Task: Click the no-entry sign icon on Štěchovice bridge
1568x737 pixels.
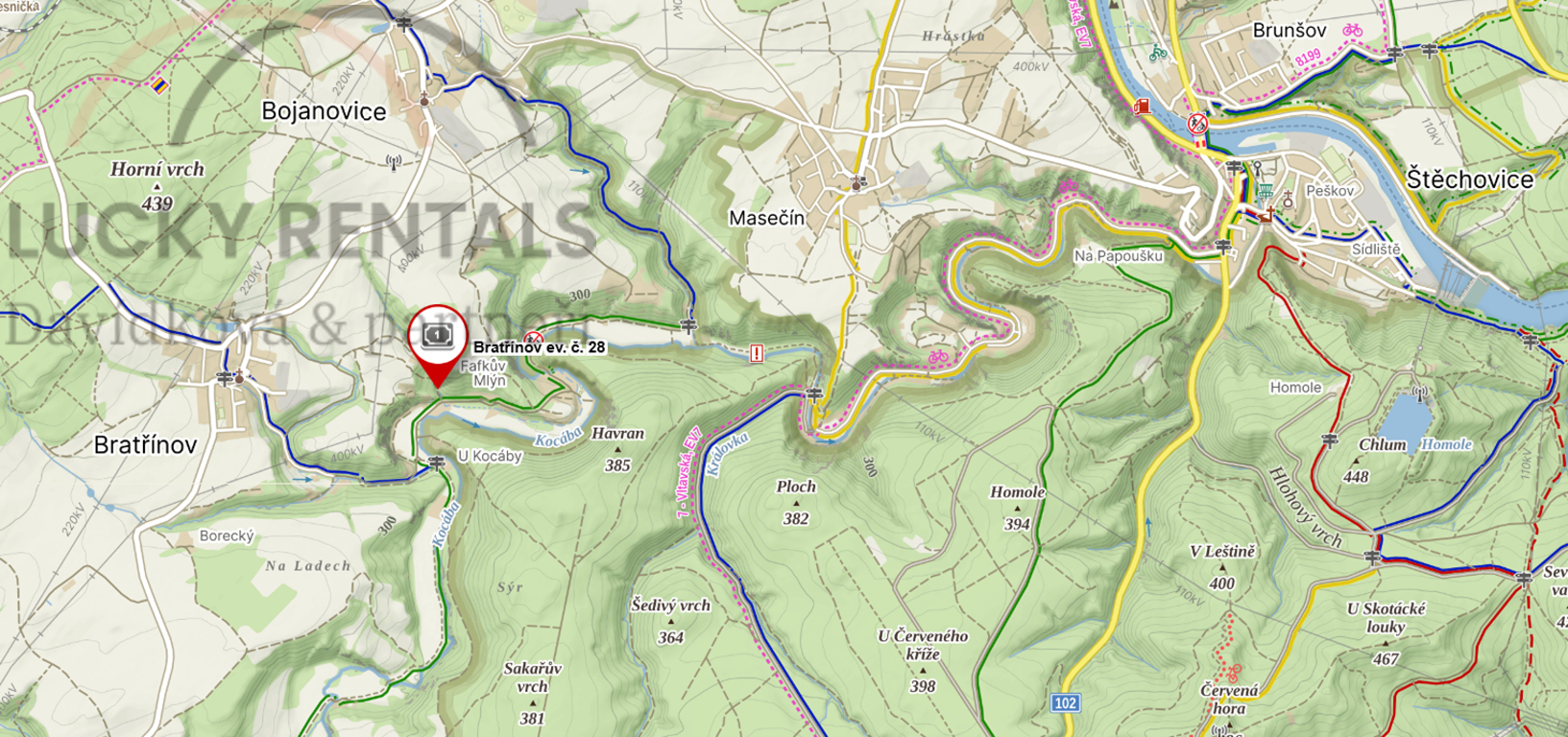Action: coord(1197,123)
